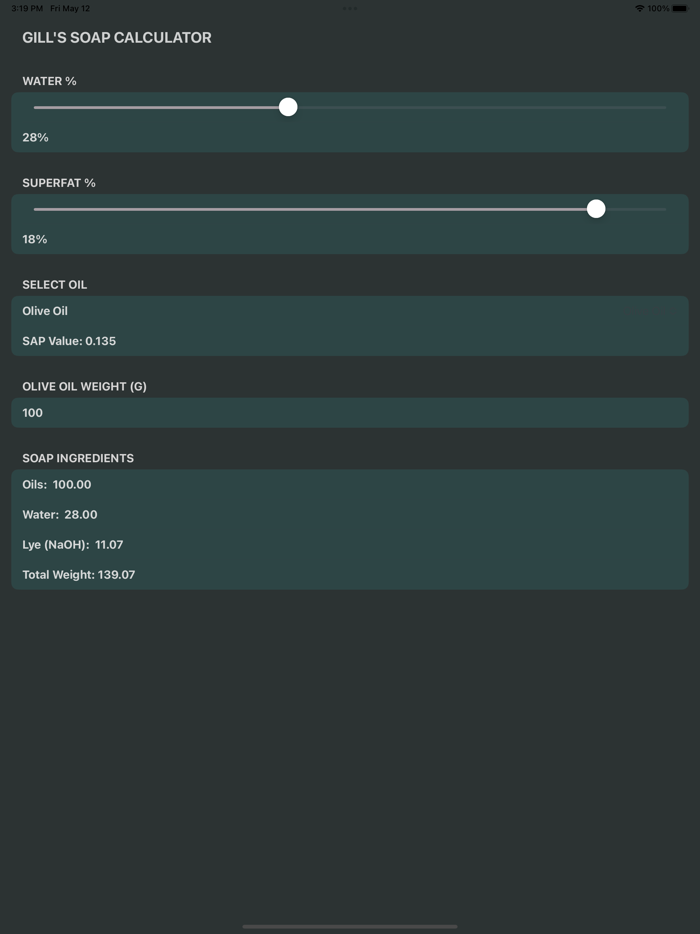Screen dimensions: 700x934
Task: Open the Select Oil picker showing Olive Oil
Action: coord(350,311)
